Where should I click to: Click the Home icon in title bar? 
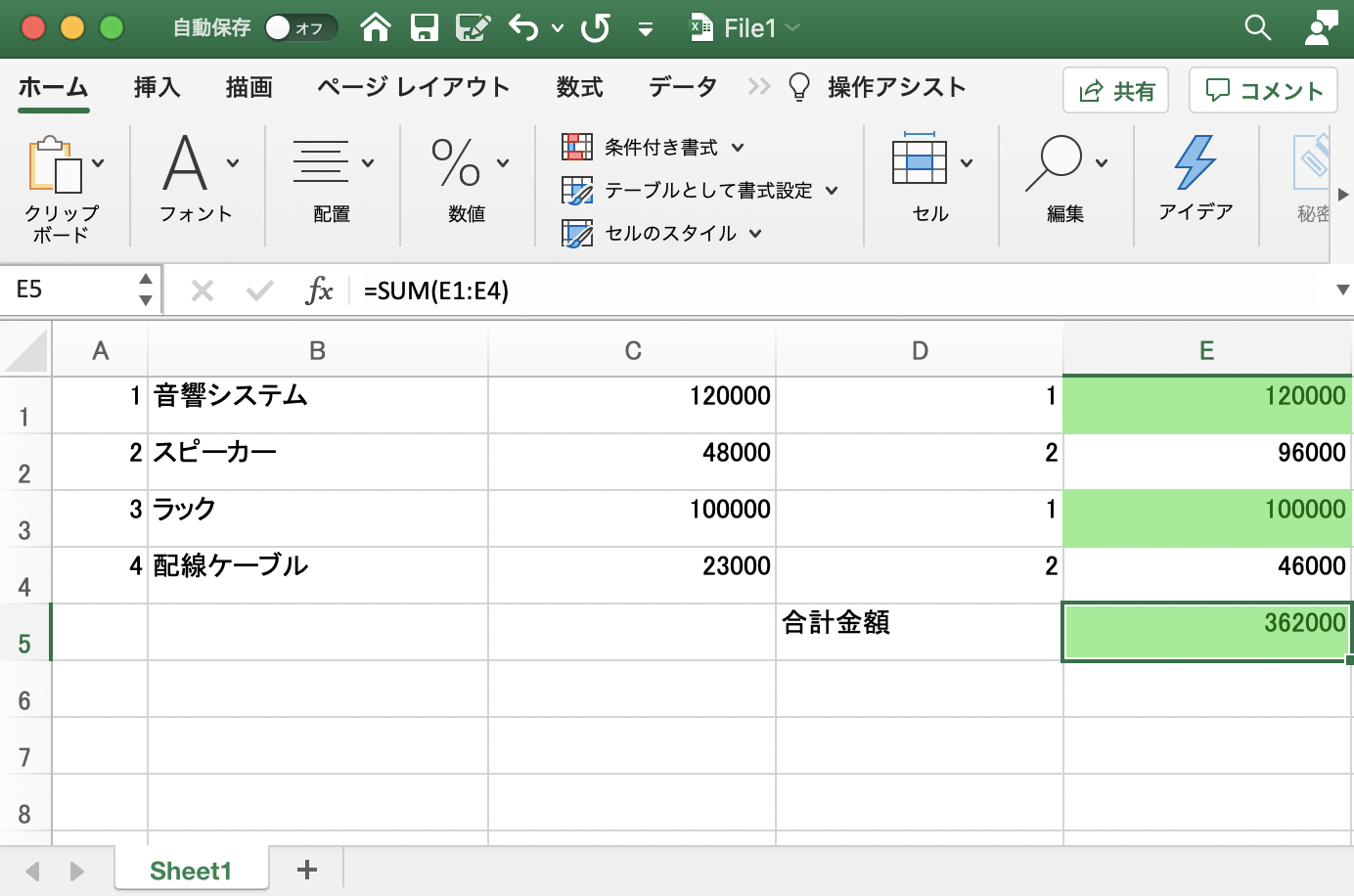click(376, 27)
